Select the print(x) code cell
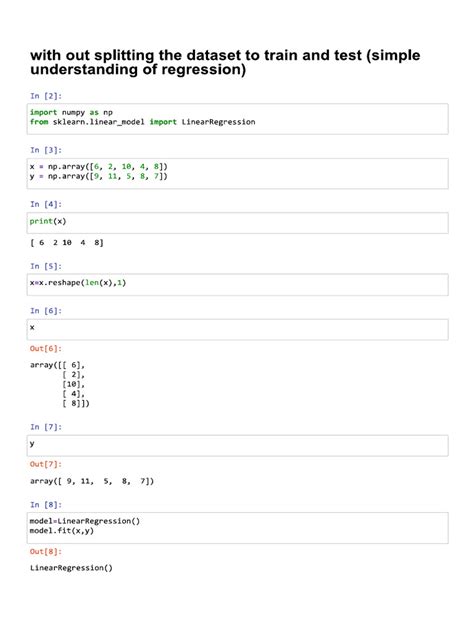Screen dimensions: 474x632 (237, 223)
